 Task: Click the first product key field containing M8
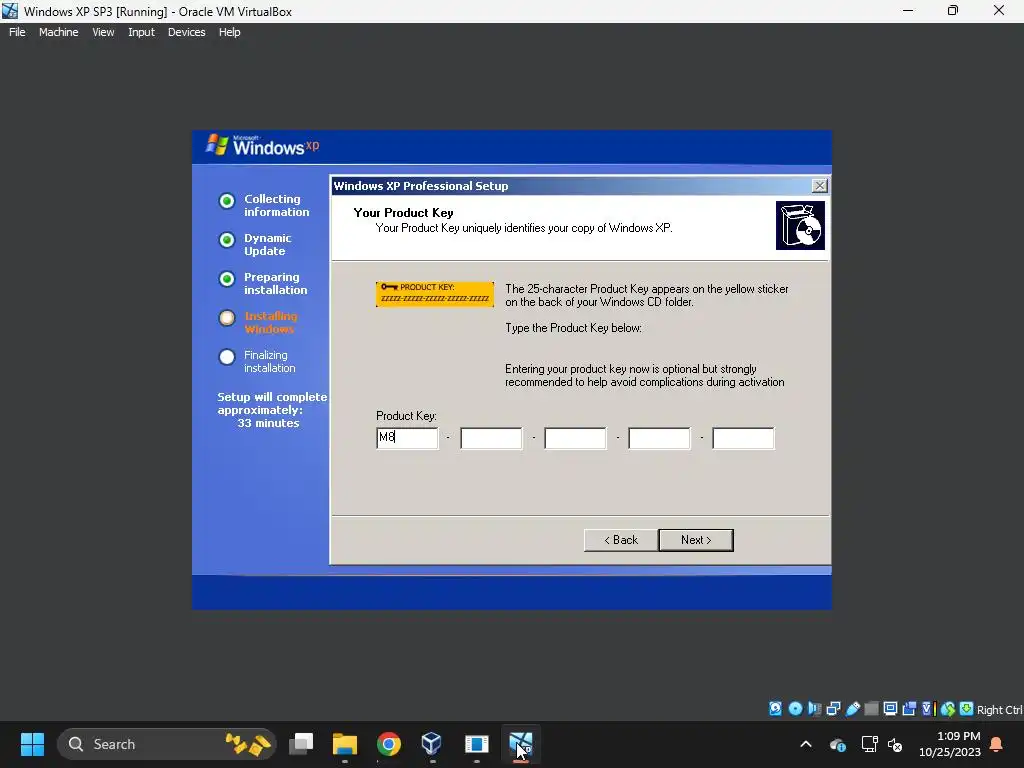coord(407,438)
